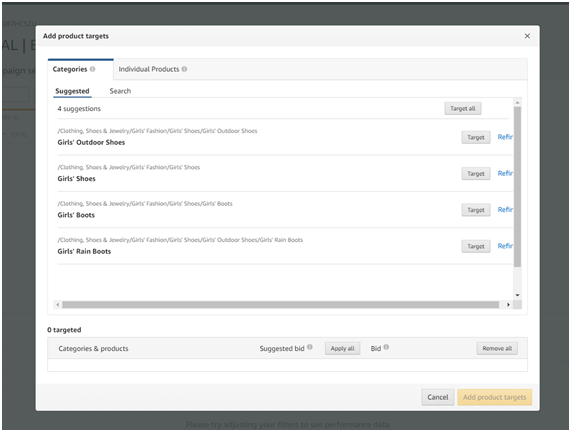The width and height of the screenshot is (571, 432).
Task: Refine the Girls' Shoes category
Action: click(505, 173)
